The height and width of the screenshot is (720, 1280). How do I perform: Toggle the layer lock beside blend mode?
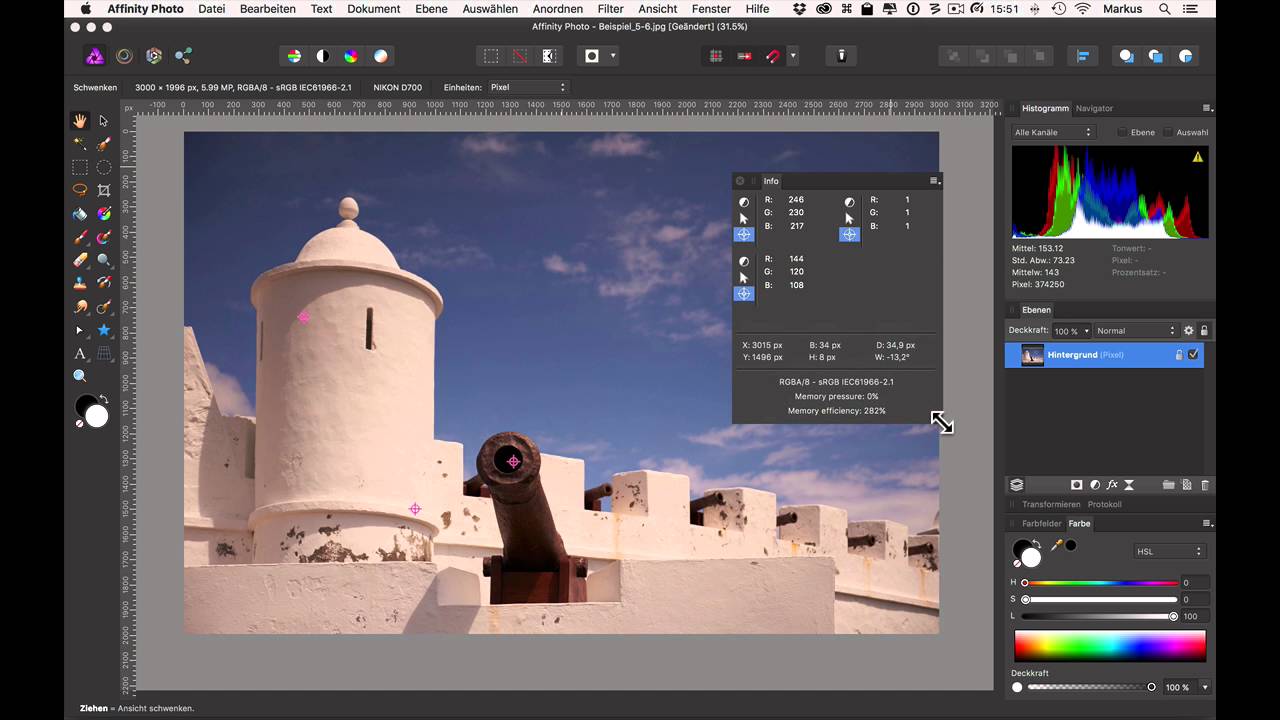1204,330
